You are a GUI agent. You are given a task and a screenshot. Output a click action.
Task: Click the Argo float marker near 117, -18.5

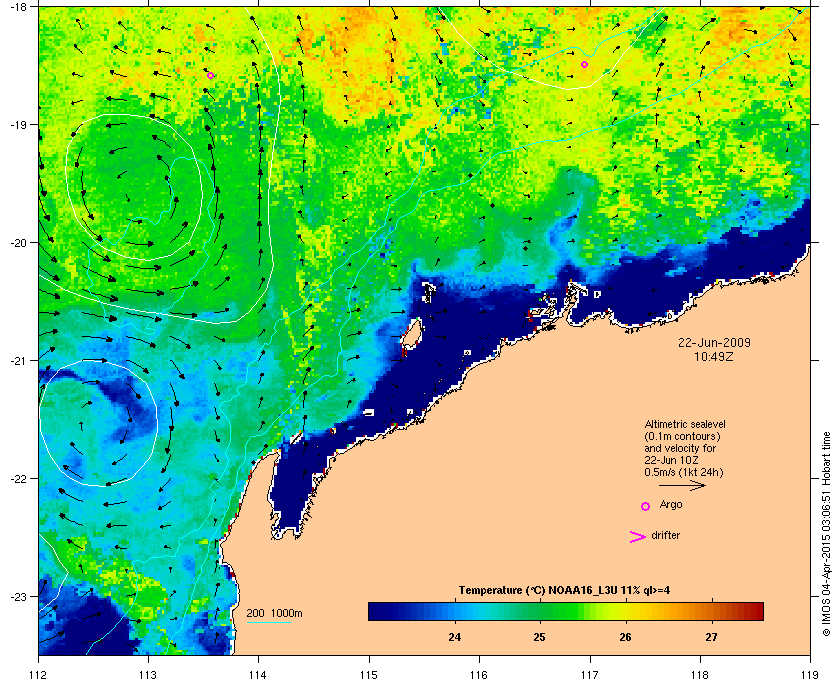(584, 65)
